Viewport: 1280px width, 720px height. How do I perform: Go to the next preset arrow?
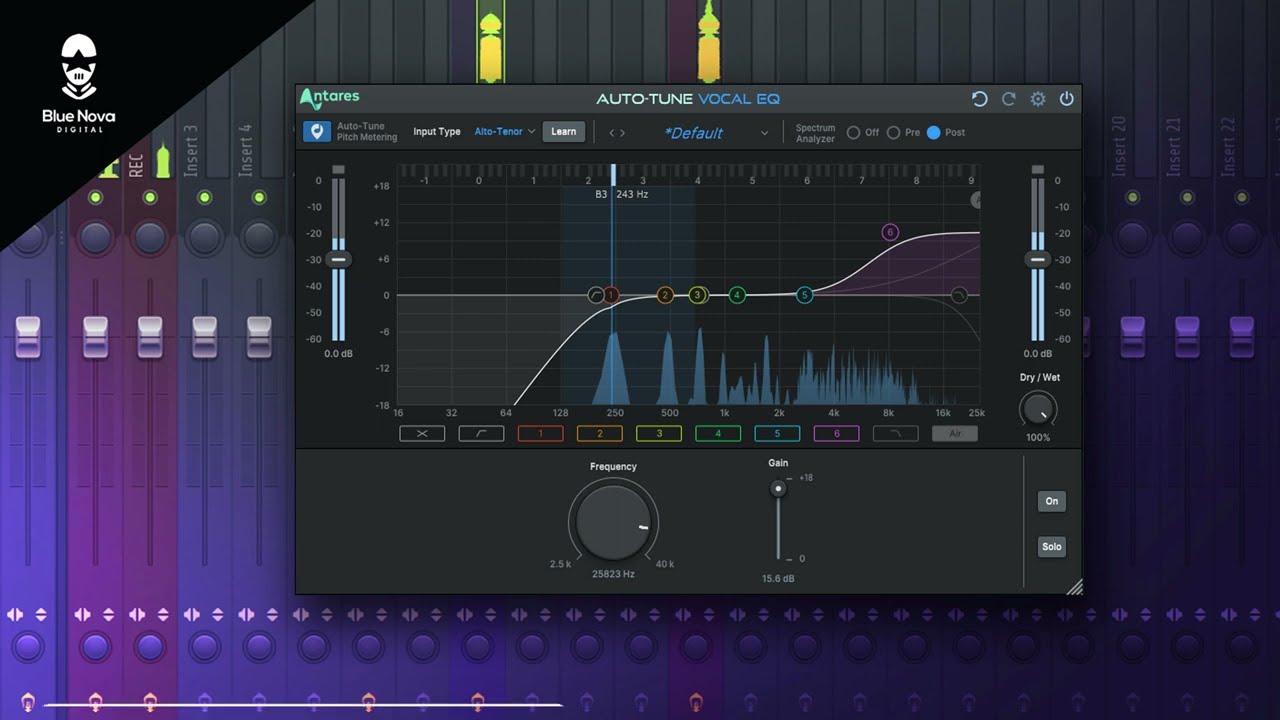[623, 132]
